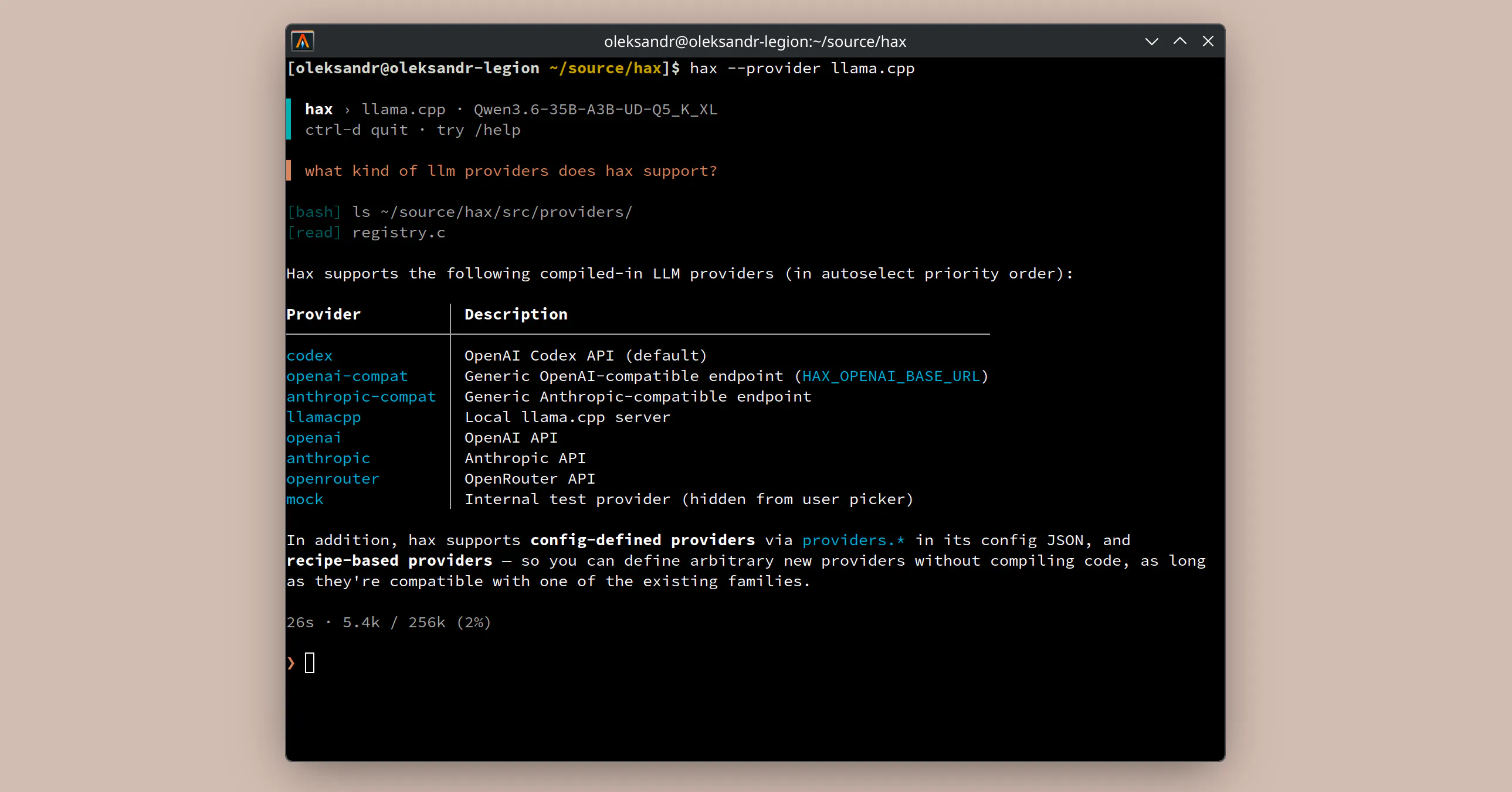This screenshot has height=792, width=1512.
Task: Click the '[read]' tool tag
Action: point(314,233)
